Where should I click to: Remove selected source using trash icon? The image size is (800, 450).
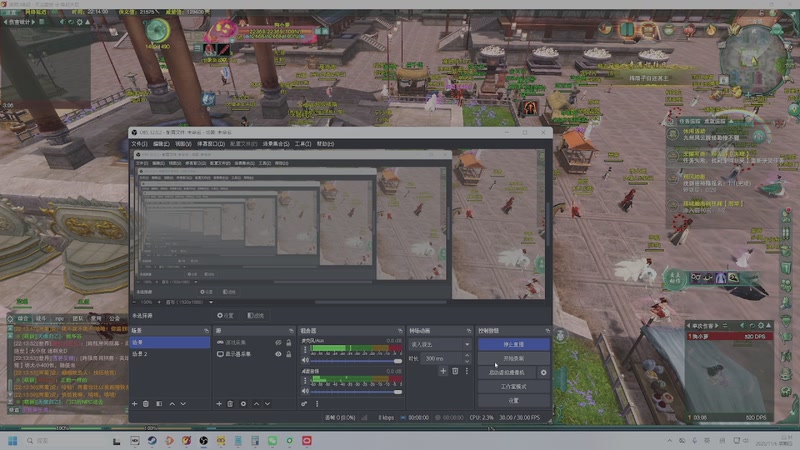point(230,404)
